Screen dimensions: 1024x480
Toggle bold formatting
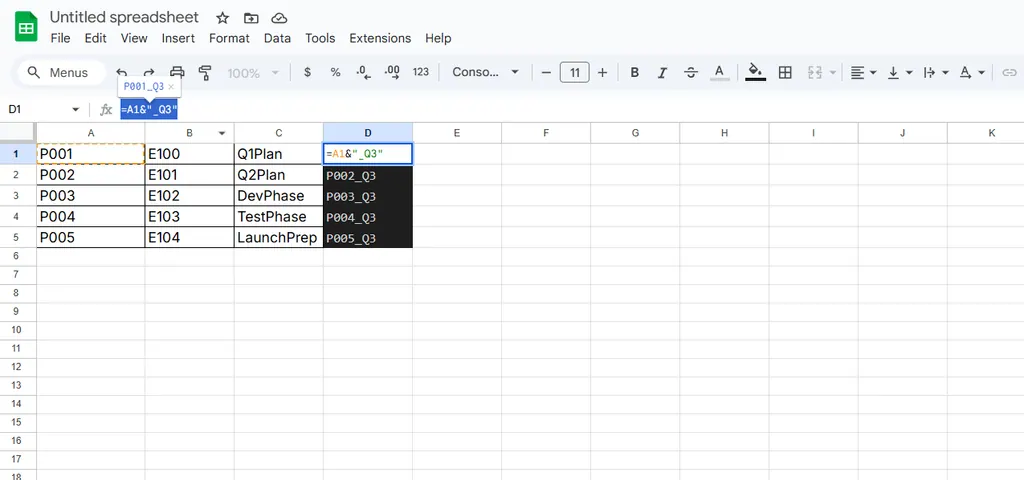[x=634, y=72]
